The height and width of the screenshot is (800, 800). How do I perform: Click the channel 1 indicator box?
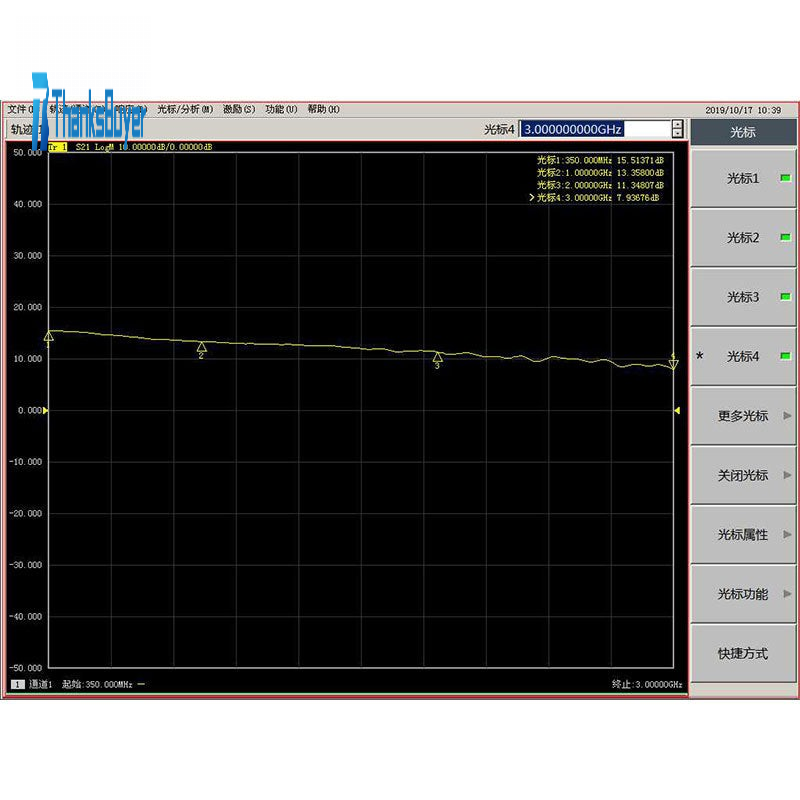pos(17,684)
